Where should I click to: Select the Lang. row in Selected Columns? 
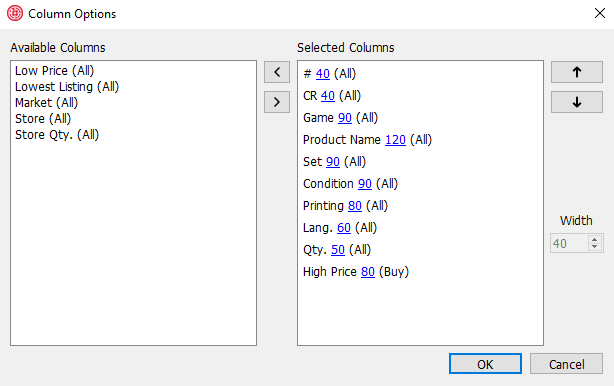pos(420,227)
